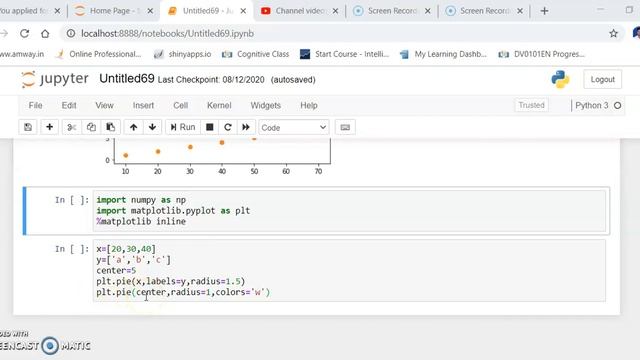Cut selected cells with scissors icon
Image resolution: width=640 pixels, height=360 pixels.
pyautogui.click(x=71, y=127)
